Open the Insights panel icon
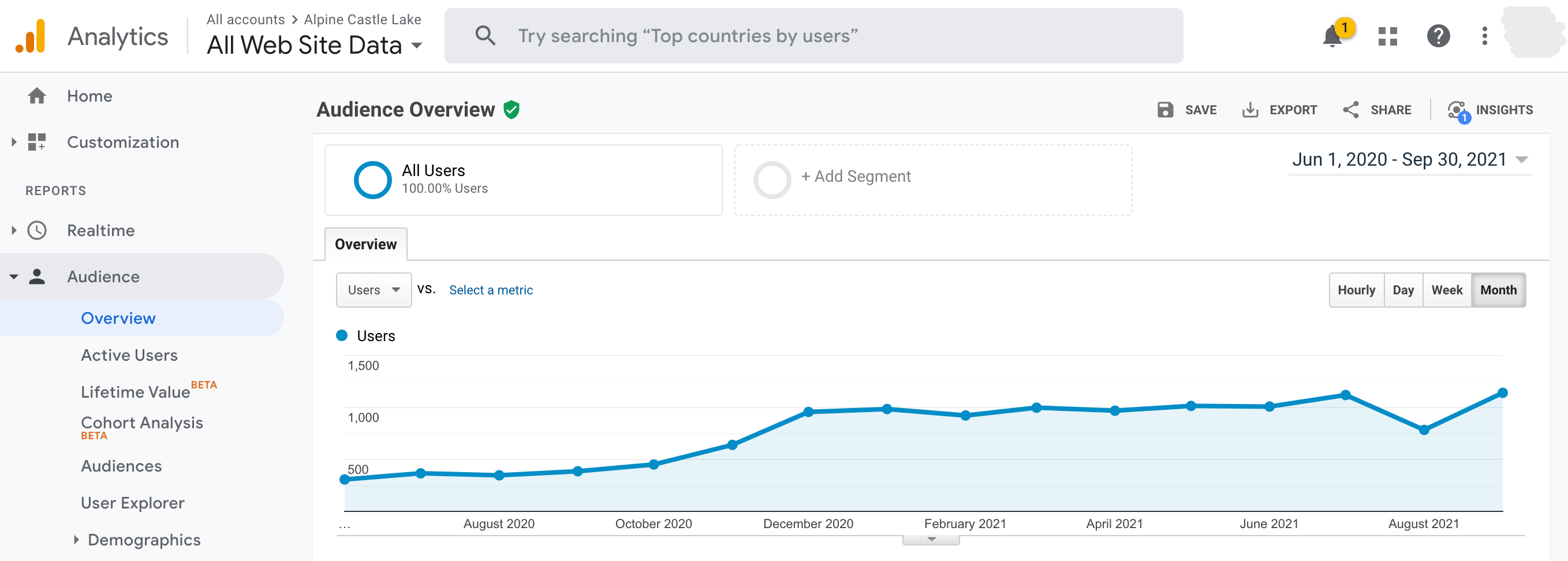Screen dimensions: 1568x561 pos(1457,111)
